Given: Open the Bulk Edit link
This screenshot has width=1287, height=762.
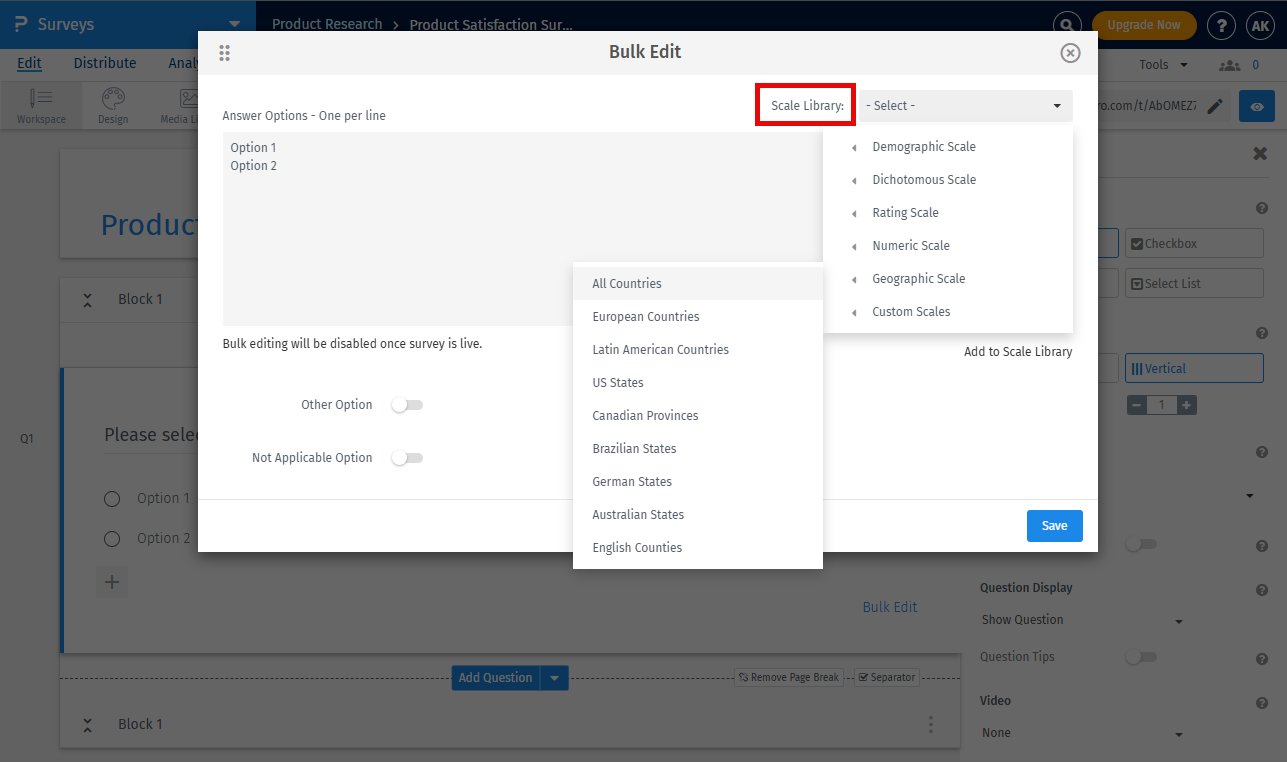Looking at the screenshot, I should (x=890, y=607).
